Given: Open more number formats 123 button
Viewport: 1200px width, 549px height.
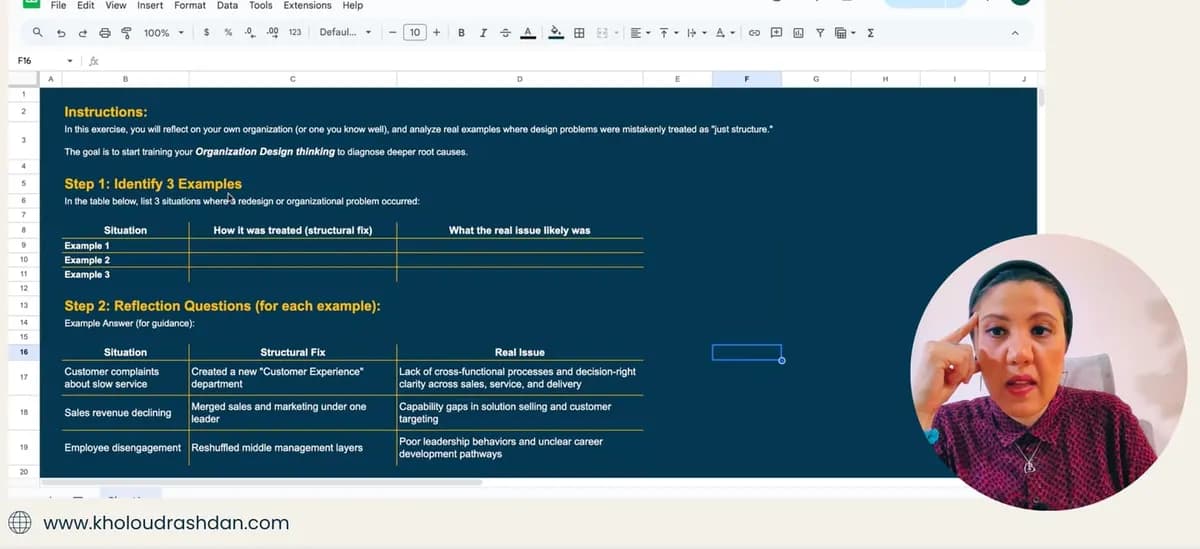Looking at the screenshot, I should coord(295,33).
